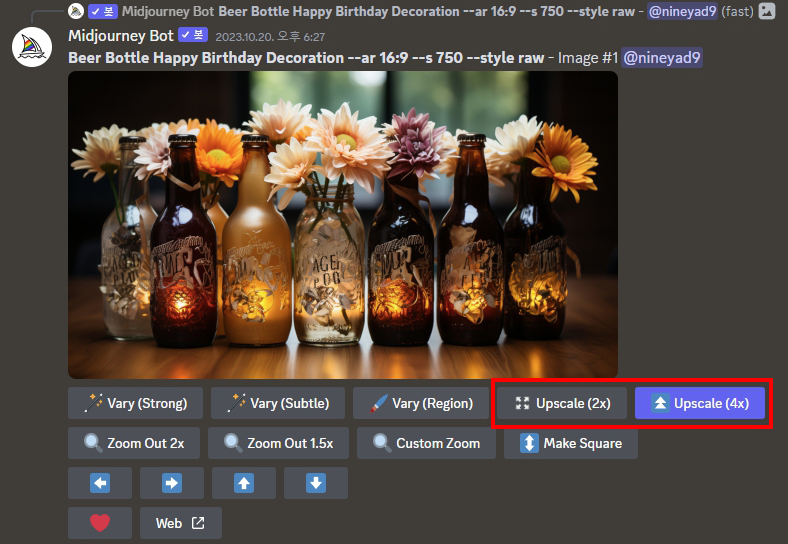Click the Upscale (2x) button

tap(562, 403)
